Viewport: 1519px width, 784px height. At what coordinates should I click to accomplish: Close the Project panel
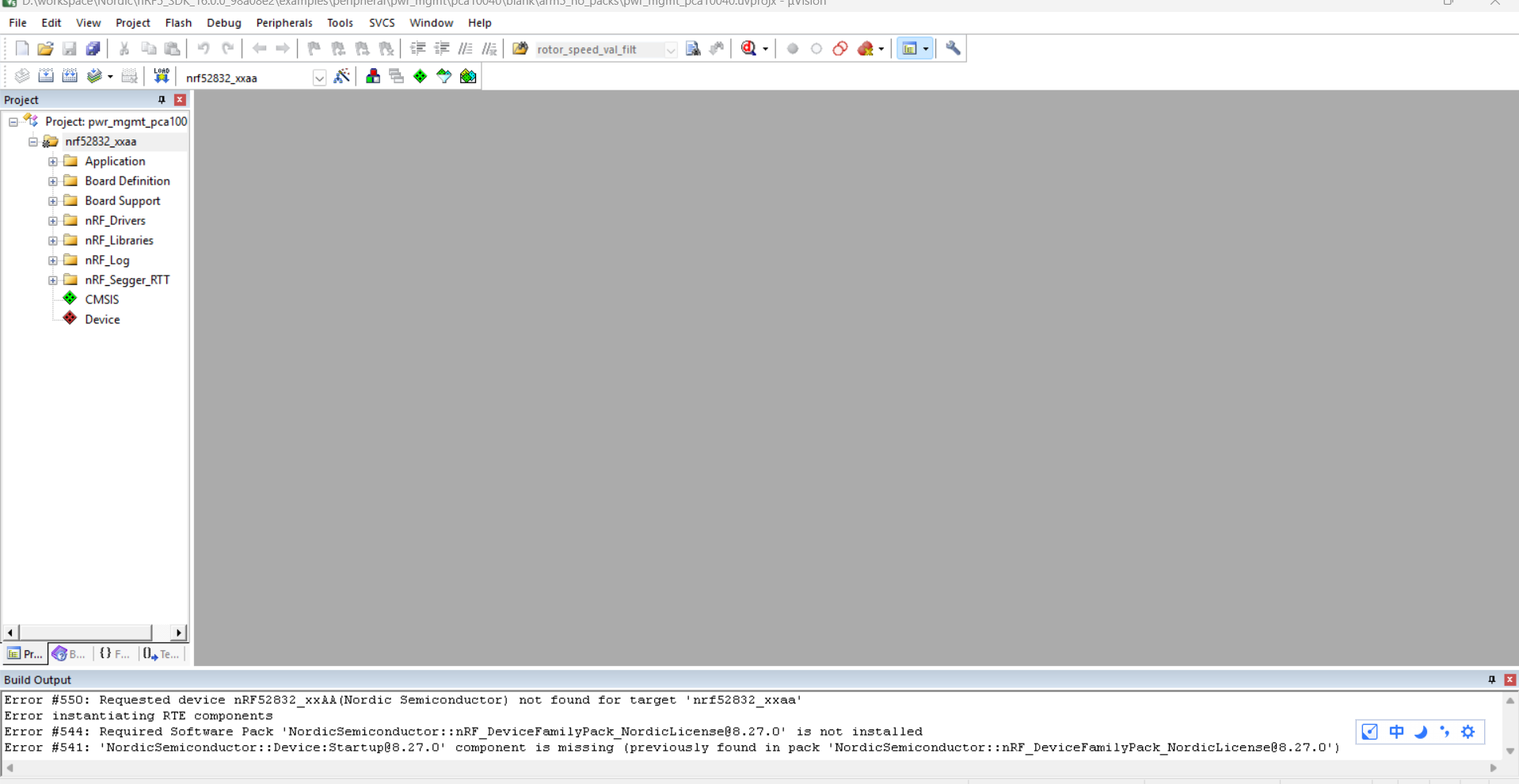click(180, 100)
